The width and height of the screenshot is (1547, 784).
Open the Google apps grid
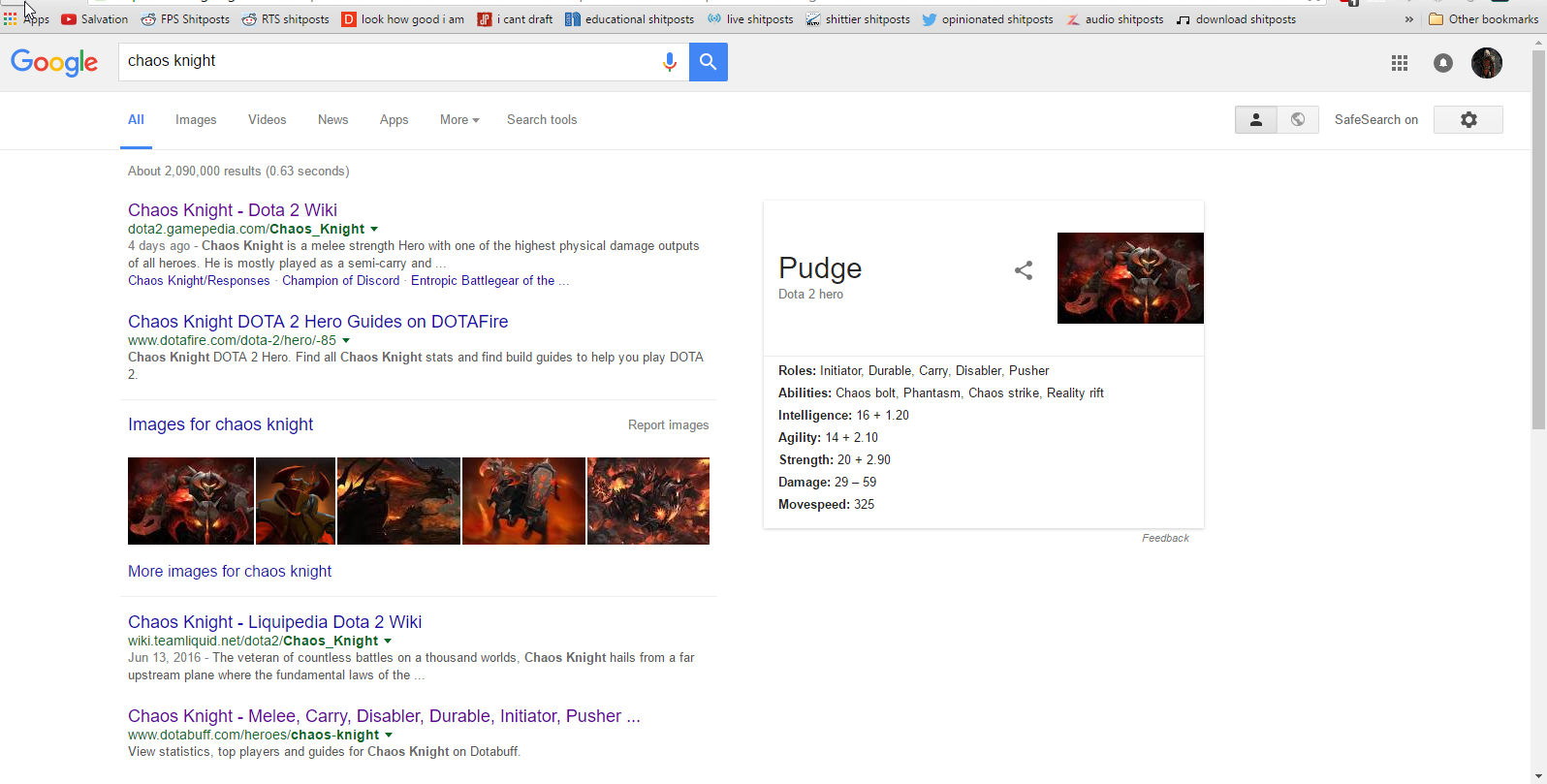pos(1400,63)
